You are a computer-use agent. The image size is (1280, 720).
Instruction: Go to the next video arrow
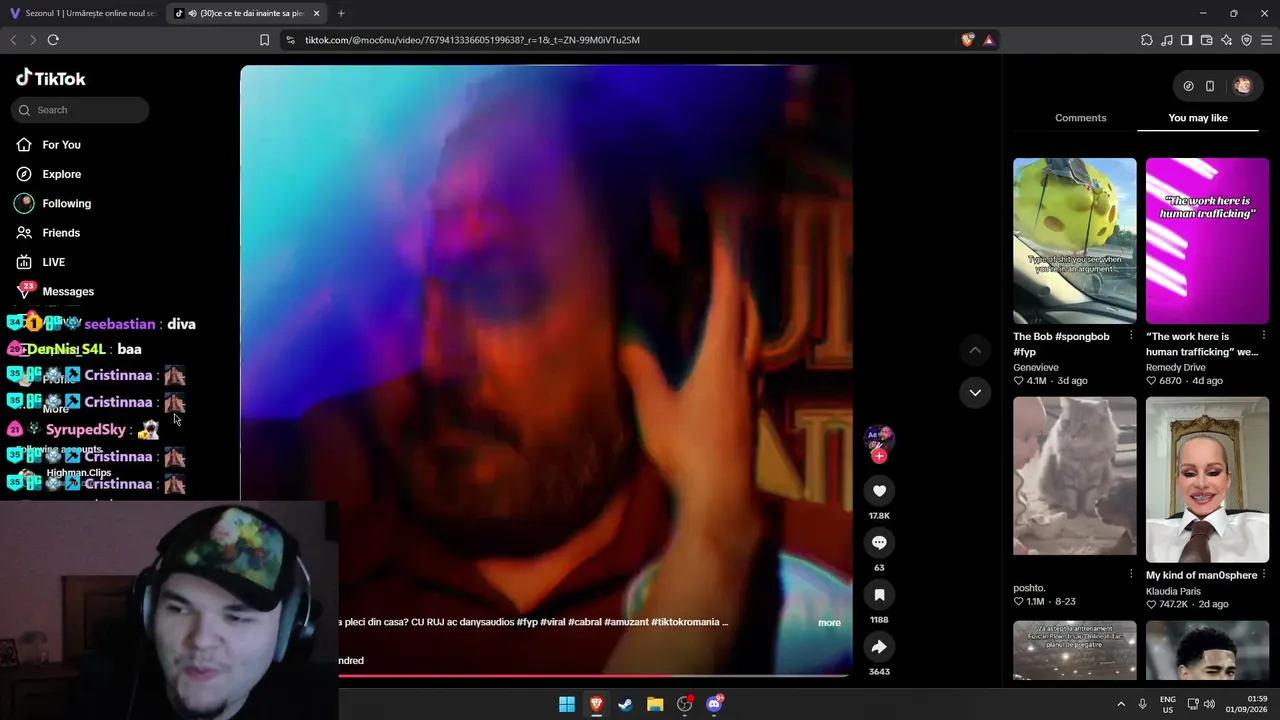point(975,392)
